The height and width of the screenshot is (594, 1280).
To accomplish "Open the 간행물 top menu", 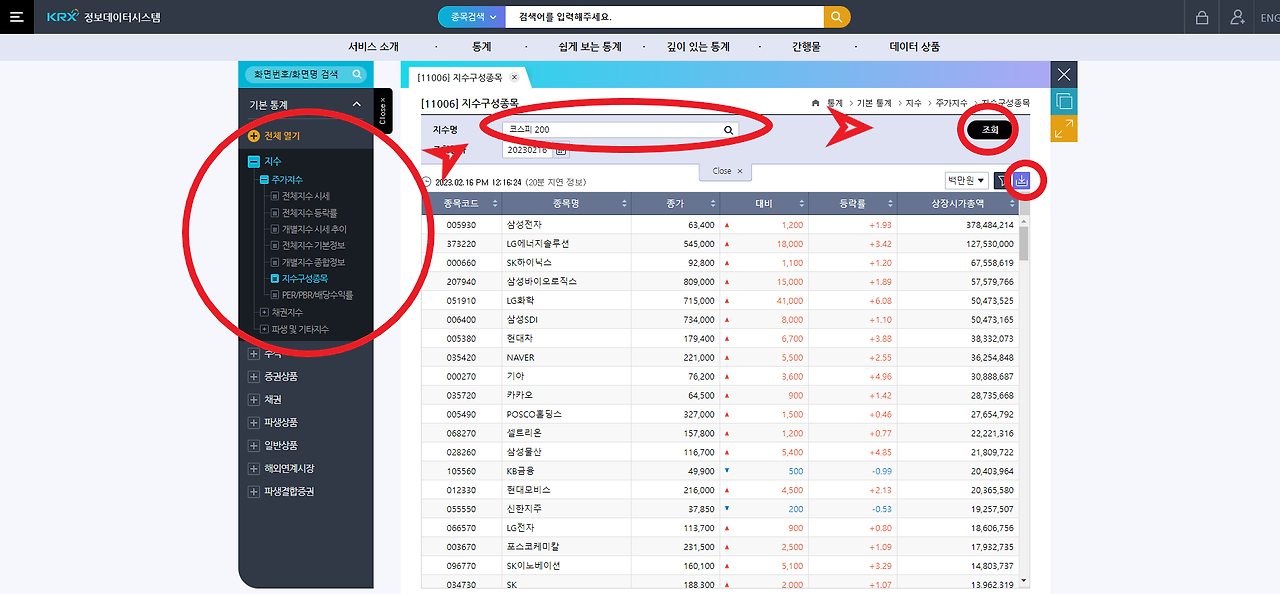I will pos(806,47).
